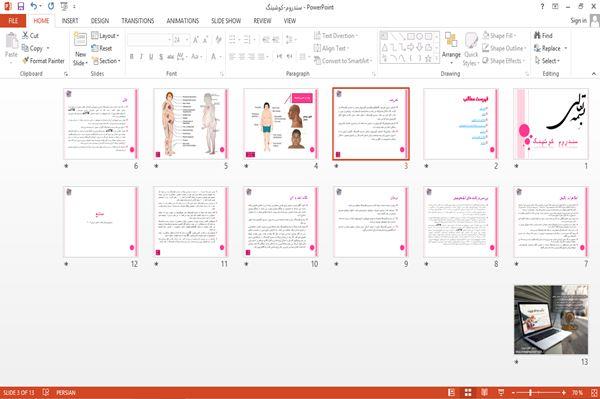Switch to Normal view in status bar
This screenshot has height=399, width=600.
[x=452, y=392]
